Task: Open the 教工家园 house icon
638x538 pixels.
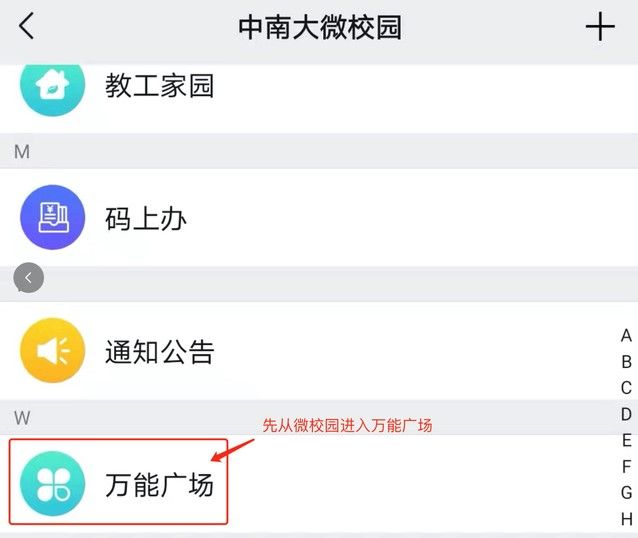Action: coord(52,85)
